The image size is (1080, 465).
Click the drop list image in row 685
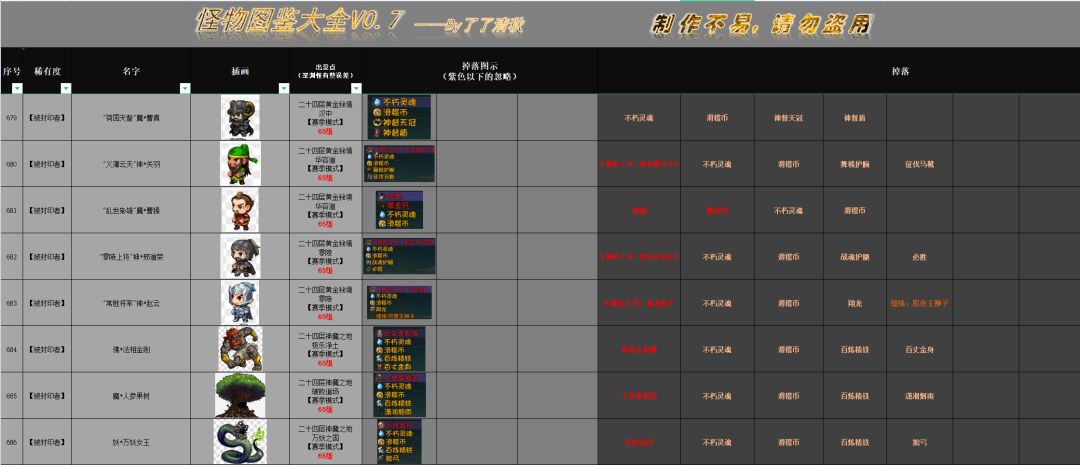399,395
